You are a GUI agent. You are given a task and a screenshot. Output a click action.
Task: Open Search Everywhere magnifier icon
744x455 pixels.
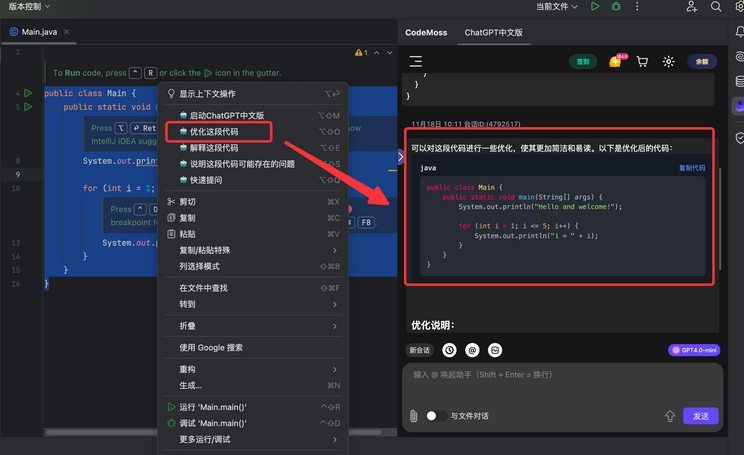(x=716, y=7)
